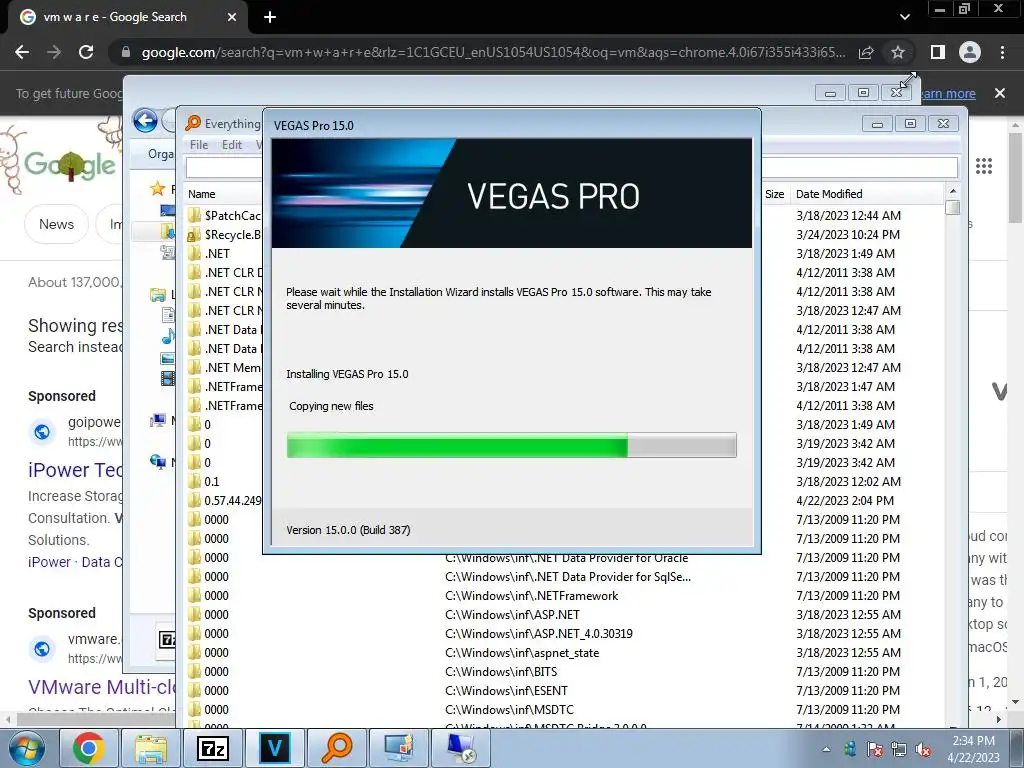Open a new Chrome tab
This screenshot has width=1024, height=768.
[x=270, y=17]
